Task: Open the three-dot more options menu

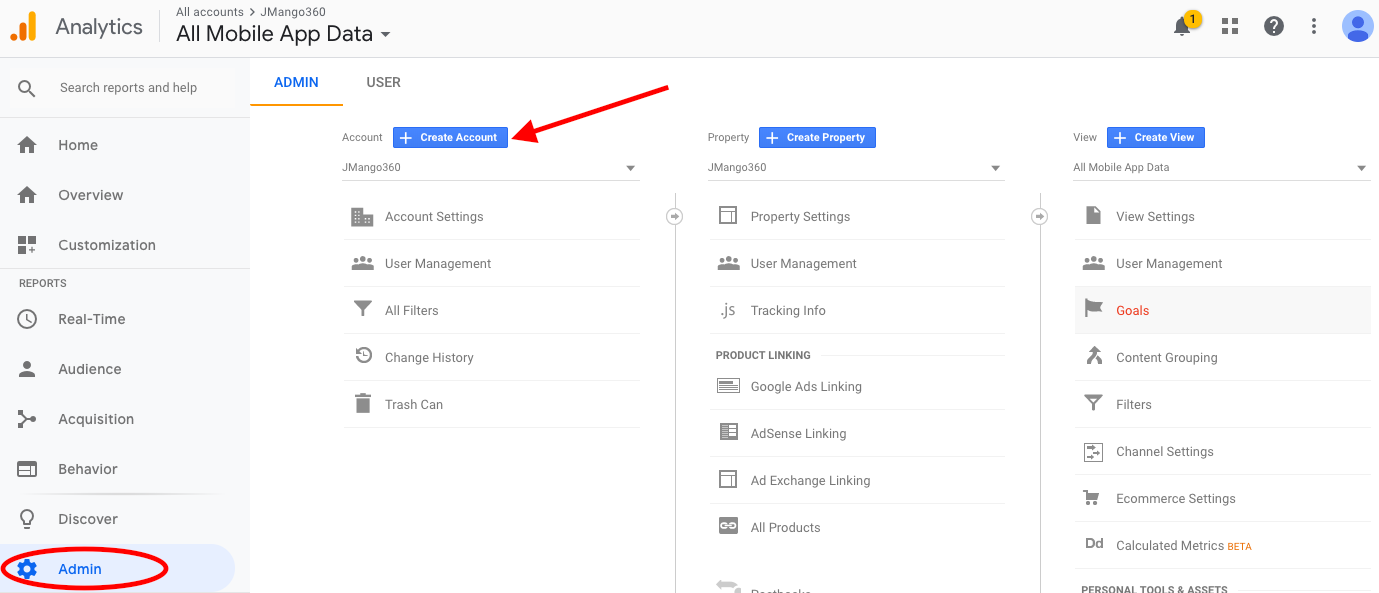Action: point(1314,26)
